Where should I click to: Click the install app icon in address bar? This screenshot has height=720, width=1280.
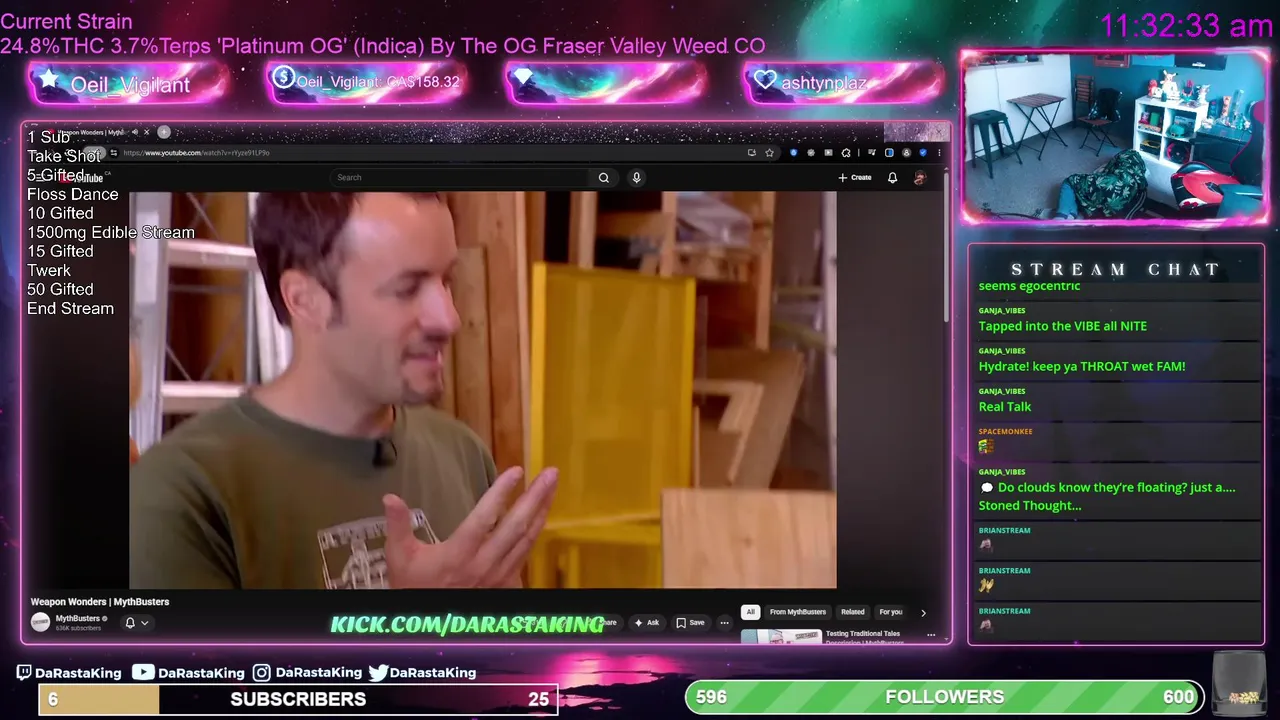(751, 153)
